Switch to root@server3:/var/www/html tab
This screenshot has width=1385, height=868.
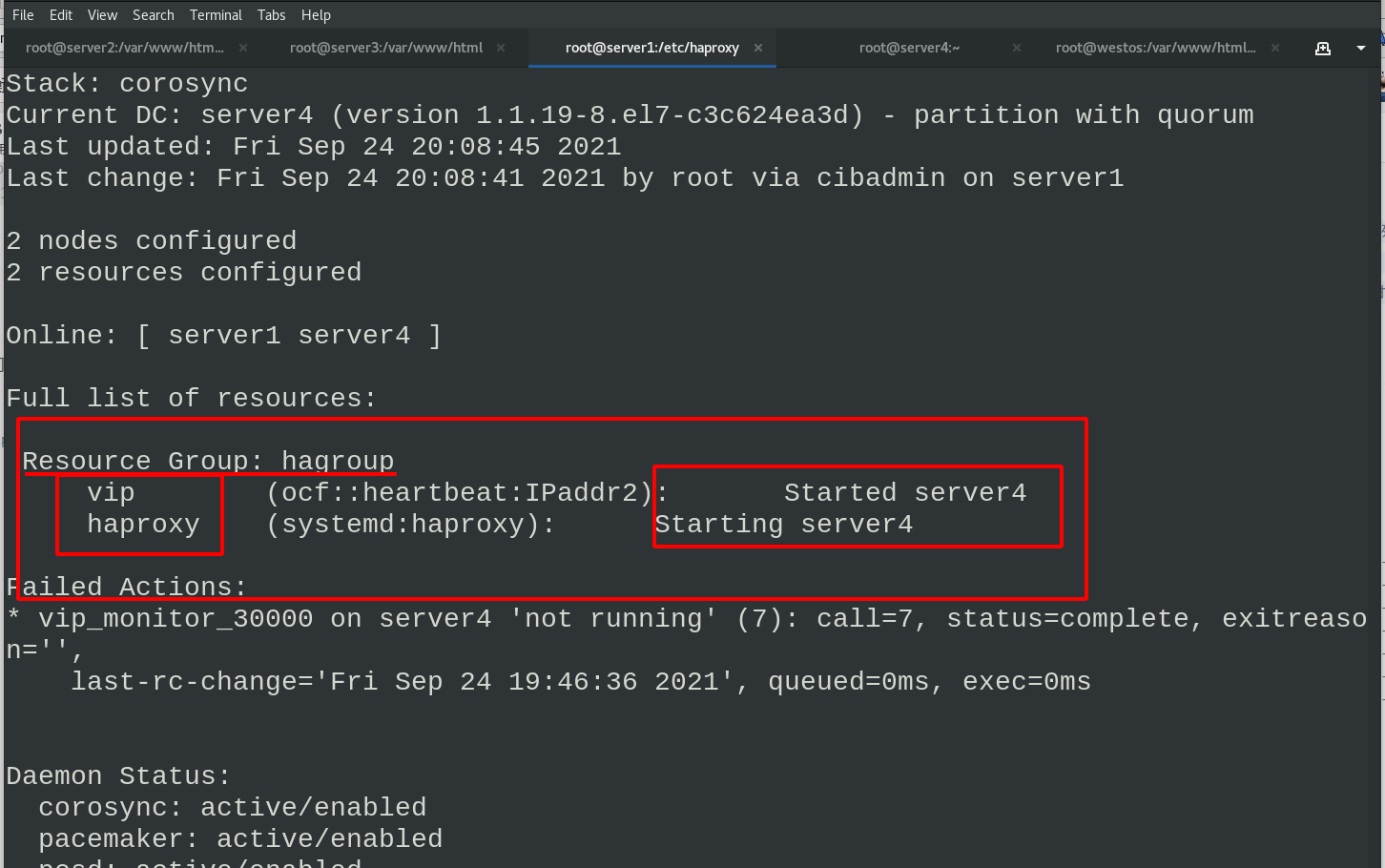[x=386, y=48]
